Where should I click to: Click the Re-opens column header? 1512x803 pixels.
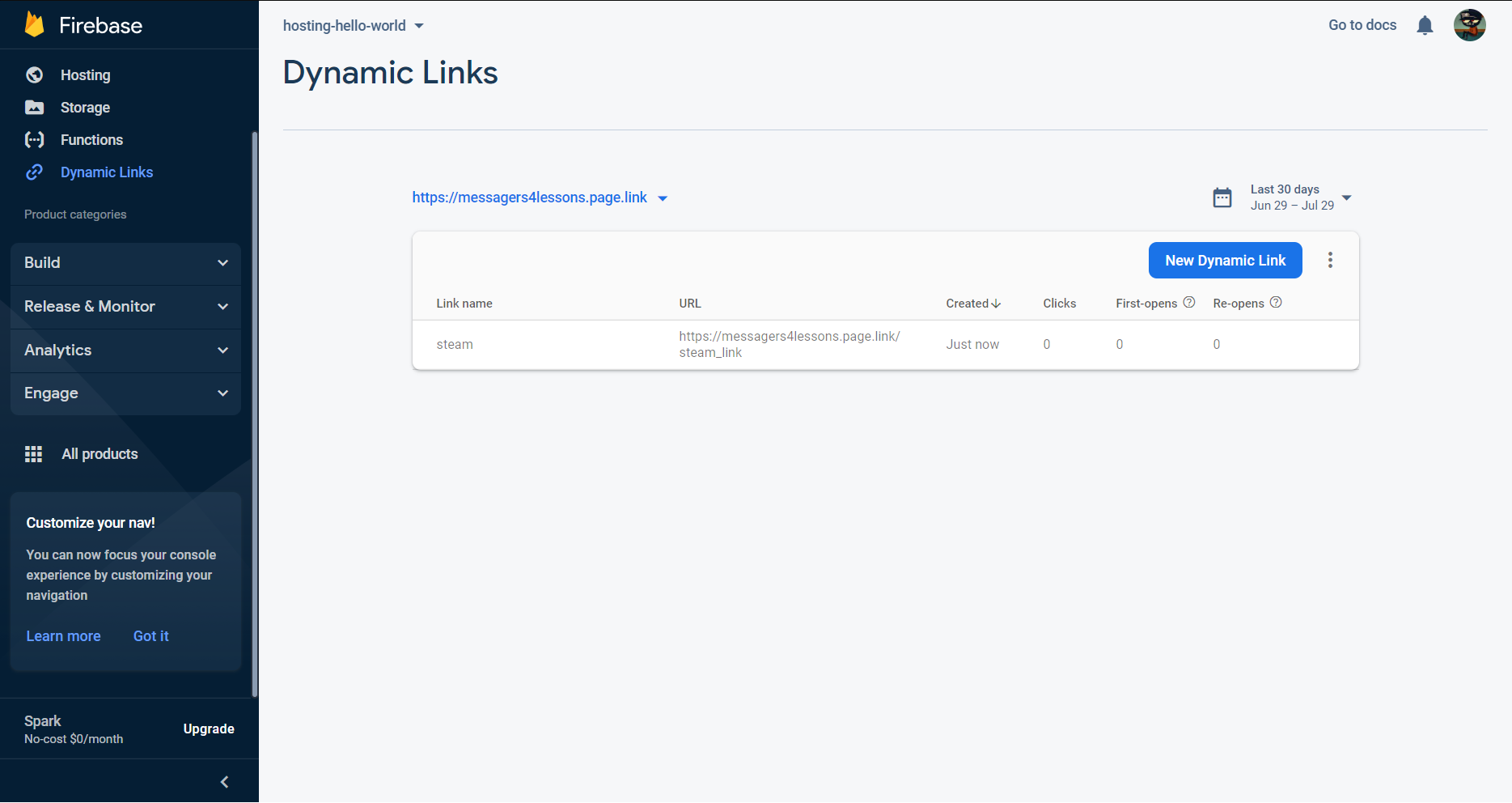(x=1239, y=304)
